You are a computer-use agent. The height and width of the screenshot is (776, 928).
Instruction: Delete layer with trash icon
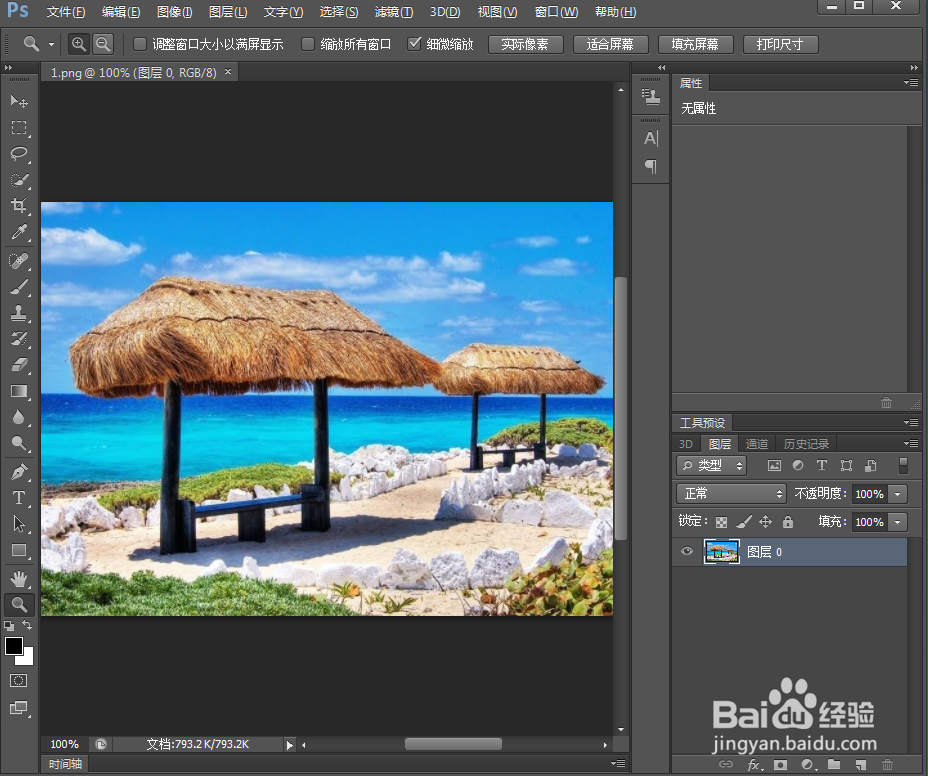[887, 765]
